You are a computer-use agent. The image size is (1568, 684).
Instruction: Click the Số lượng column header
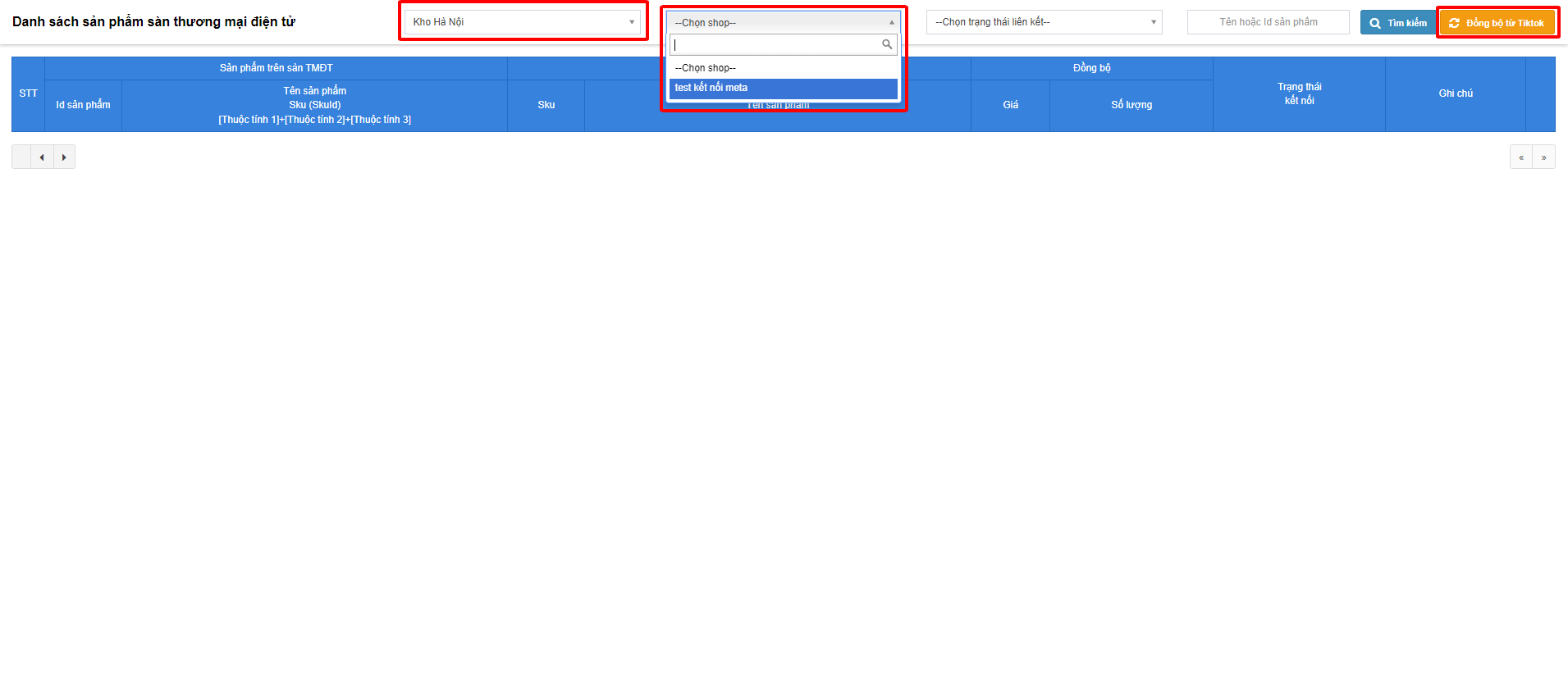coord(1131,105)
